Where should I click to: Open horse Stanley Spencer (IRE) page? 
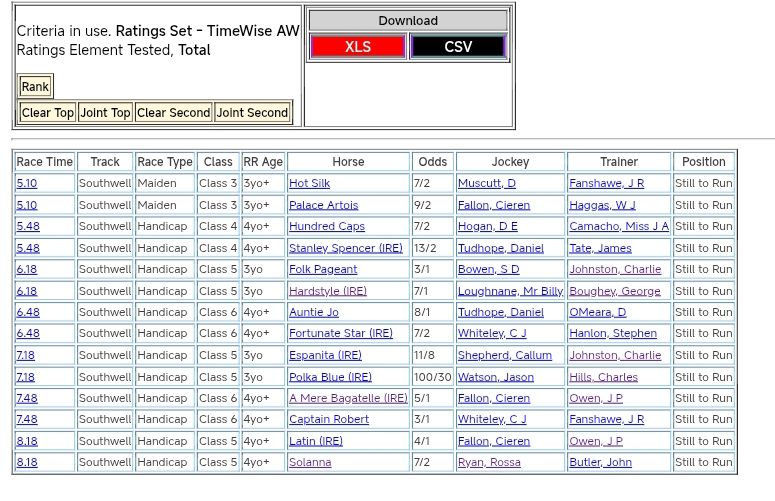click(346, 248)
